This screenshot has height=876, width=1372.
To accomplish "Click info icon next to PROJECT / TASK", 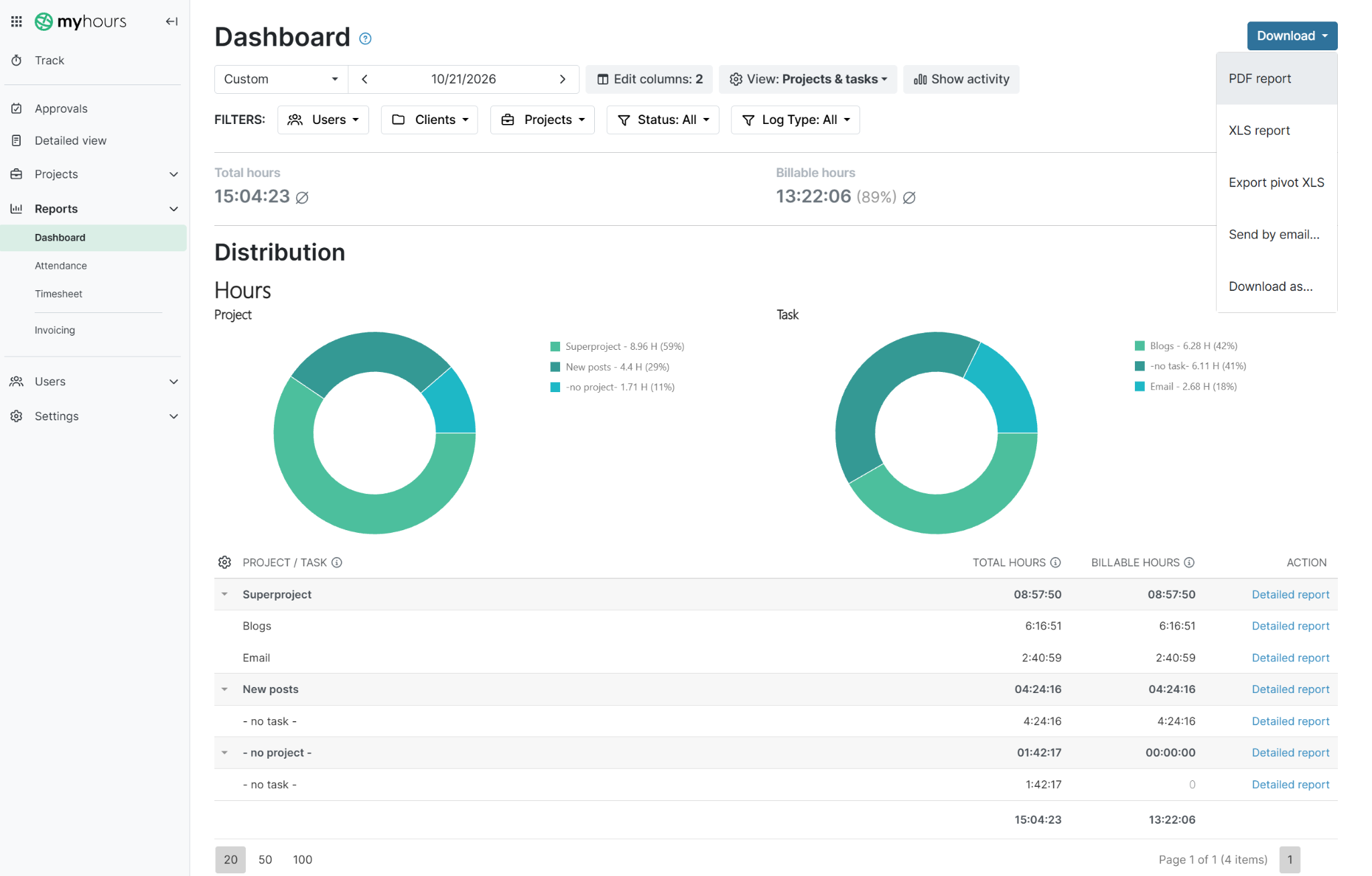I will 337,562.
